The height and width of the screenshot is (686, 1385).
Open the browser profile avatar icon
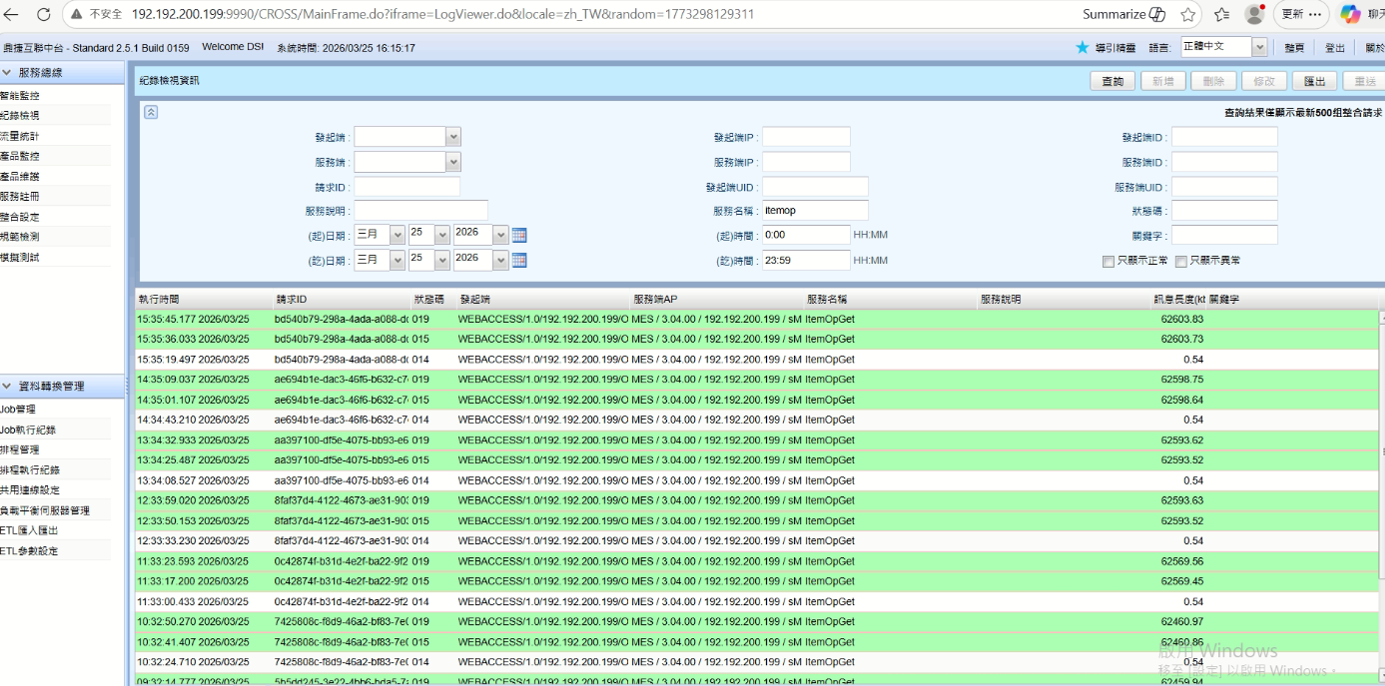[1254, 14]
